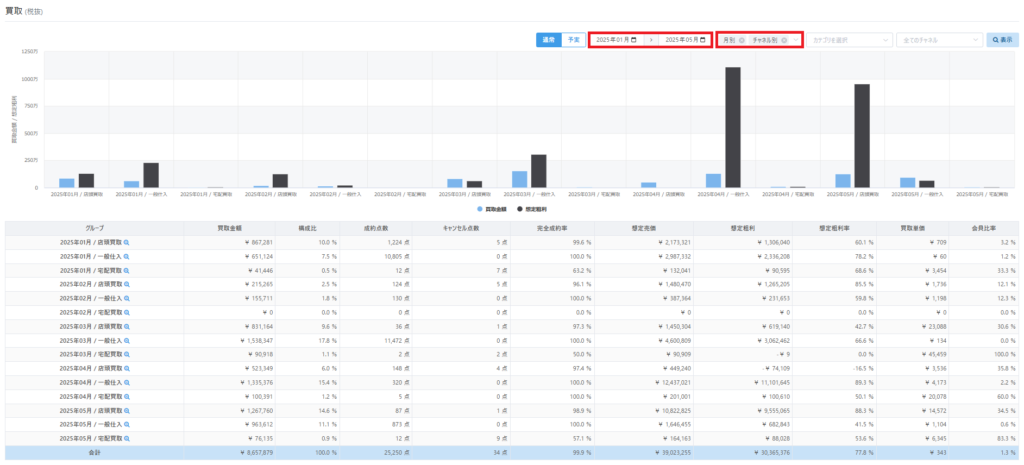The width and height of the screenshot is (1024, 465).
Task: Click the magnifier icon for 2025年01月 / 店頭買取
Action: pyautogui.click(x=126, y=242)
